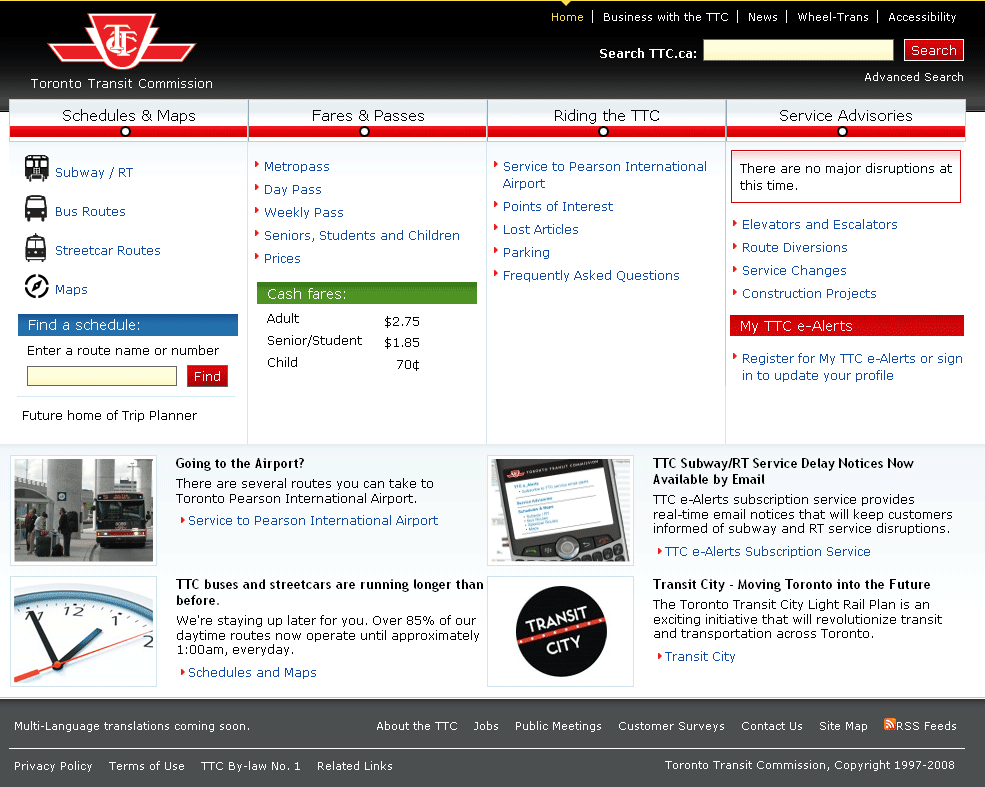Open Customer Surveys footer link
The image size is (985, 787).
click(671, 725)
